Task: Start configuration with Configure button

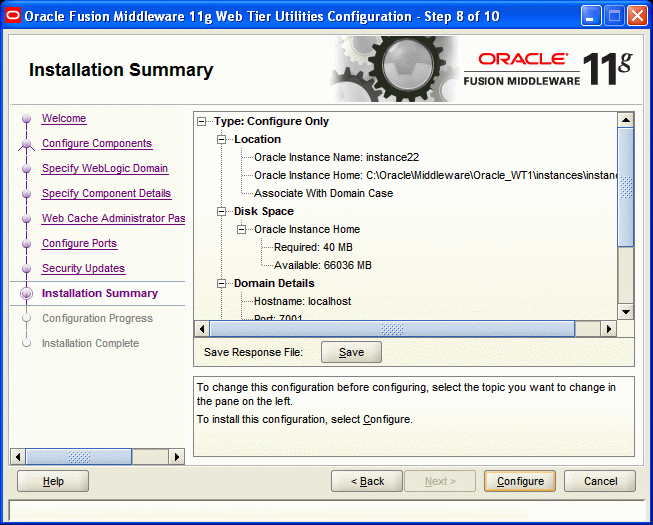Action: click(x=520, y=481)
